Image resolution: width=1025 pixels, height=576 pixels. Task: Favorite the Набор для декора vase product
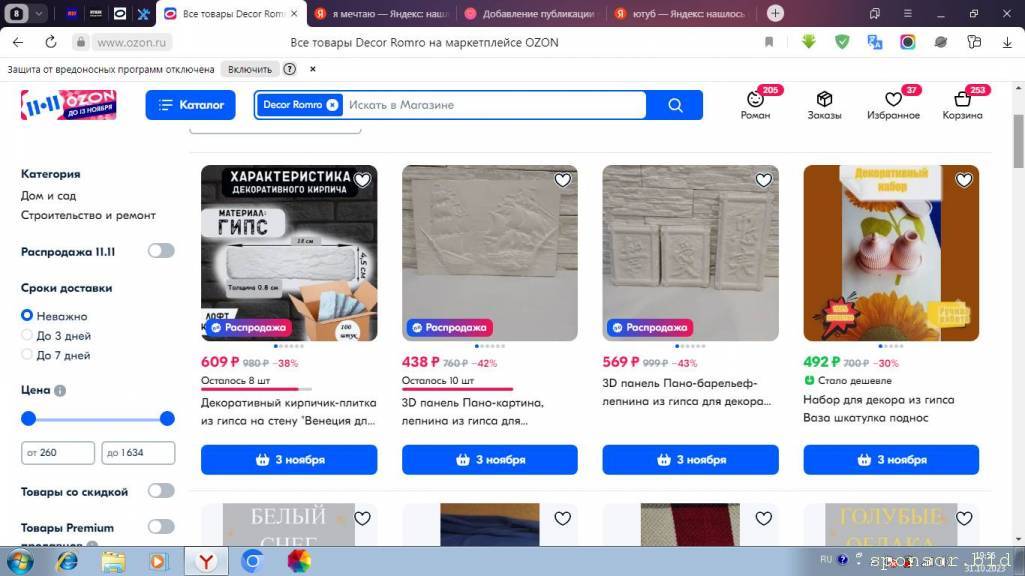(x=964, y=180)
